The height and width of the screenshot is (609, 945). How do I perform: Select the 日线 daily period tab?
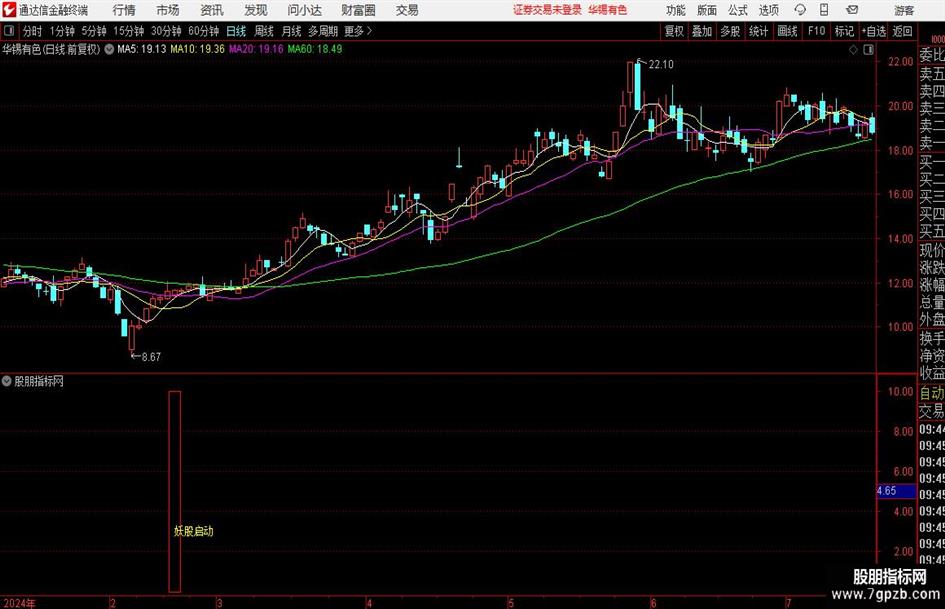click(x=236, y=31)
